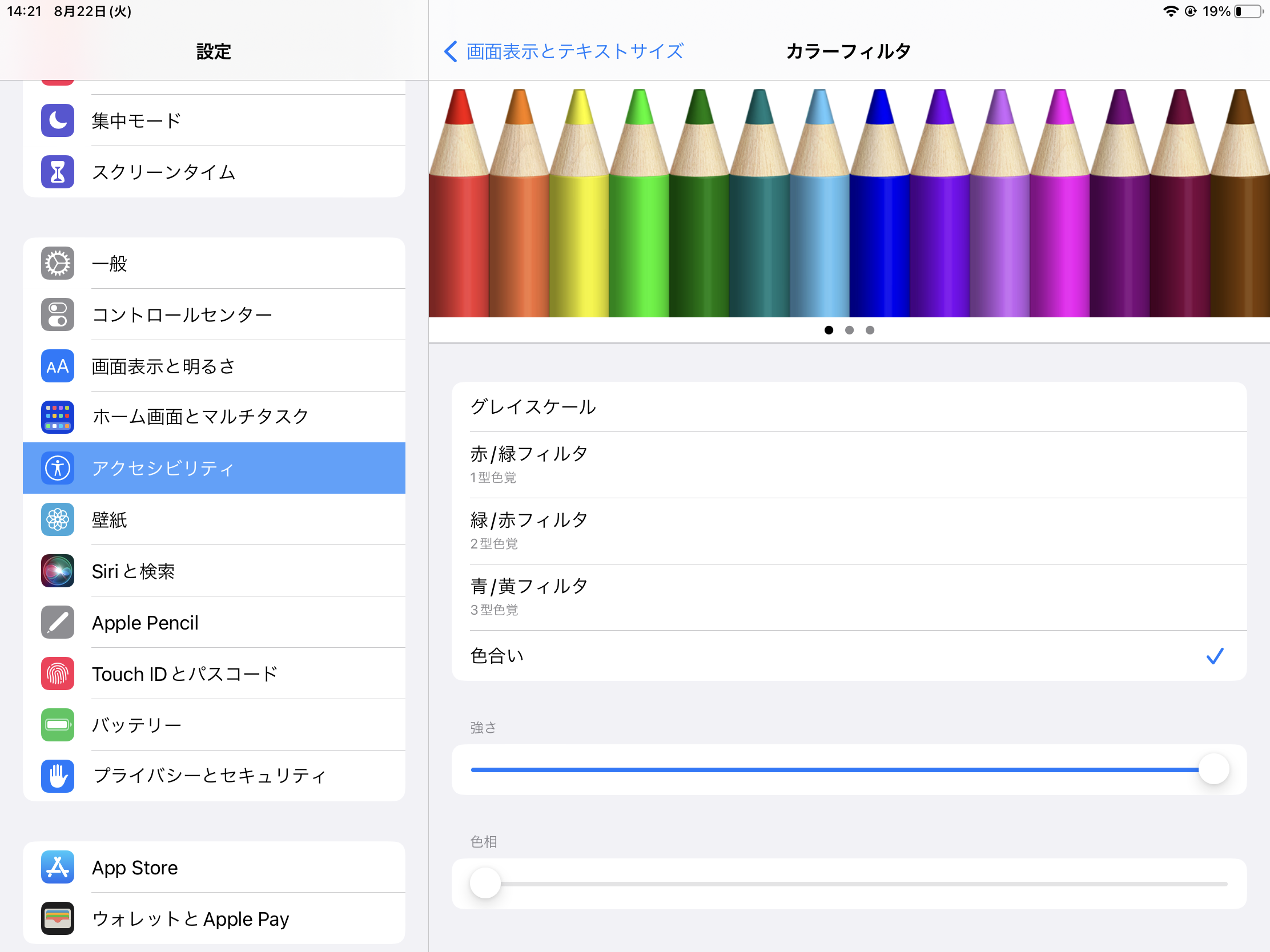Tap the colored pencils preview image
Viewport: 1270px width, 952px height.
pos(849,202)
